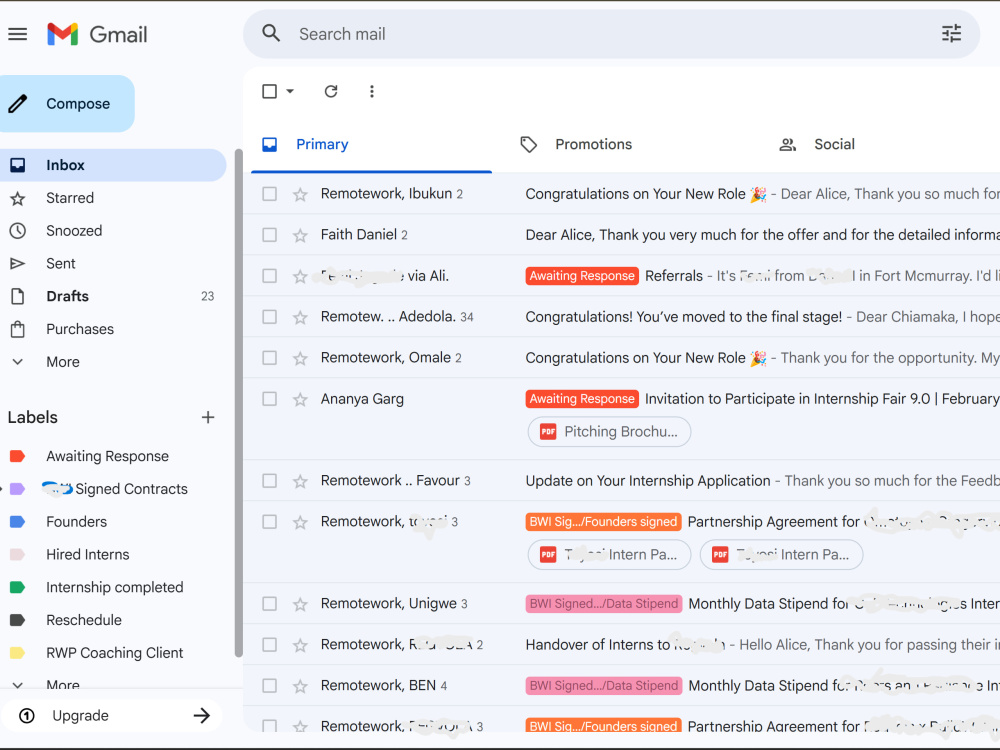Viewport: 1000px width, 750px height.
Task: Click the search magnifier icon
Action: coord(271,33)
